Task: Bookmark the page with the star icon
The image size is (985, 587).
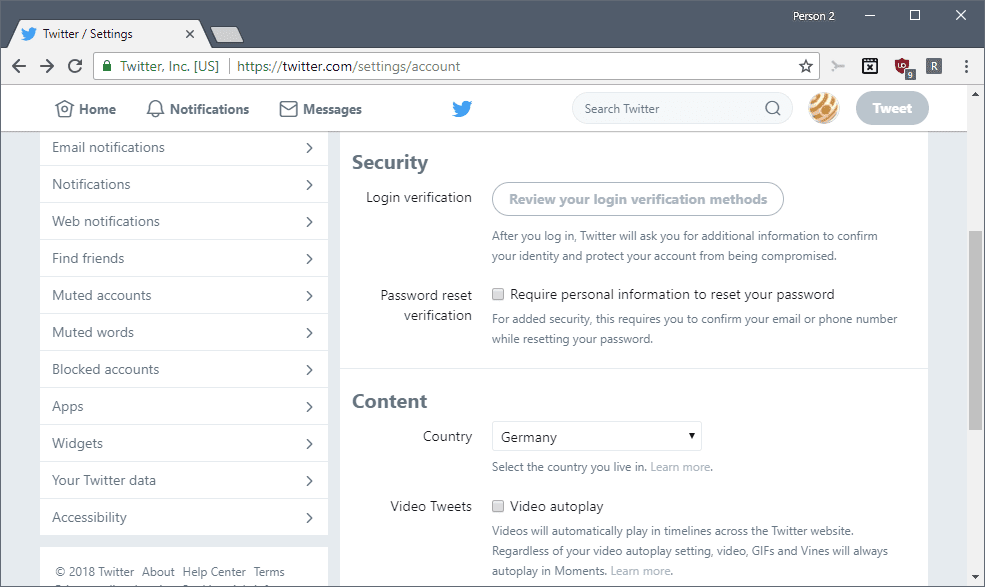Action: (x=806, y=66)
